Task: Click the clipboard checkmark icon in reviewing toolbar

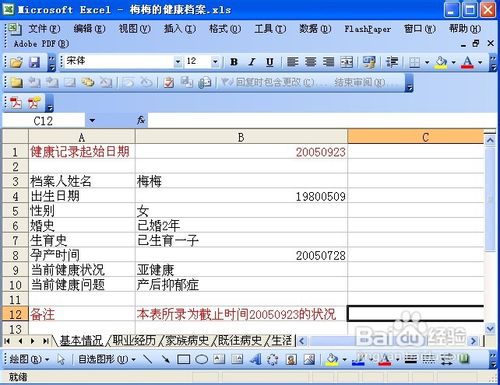Action: pos(169,82)
